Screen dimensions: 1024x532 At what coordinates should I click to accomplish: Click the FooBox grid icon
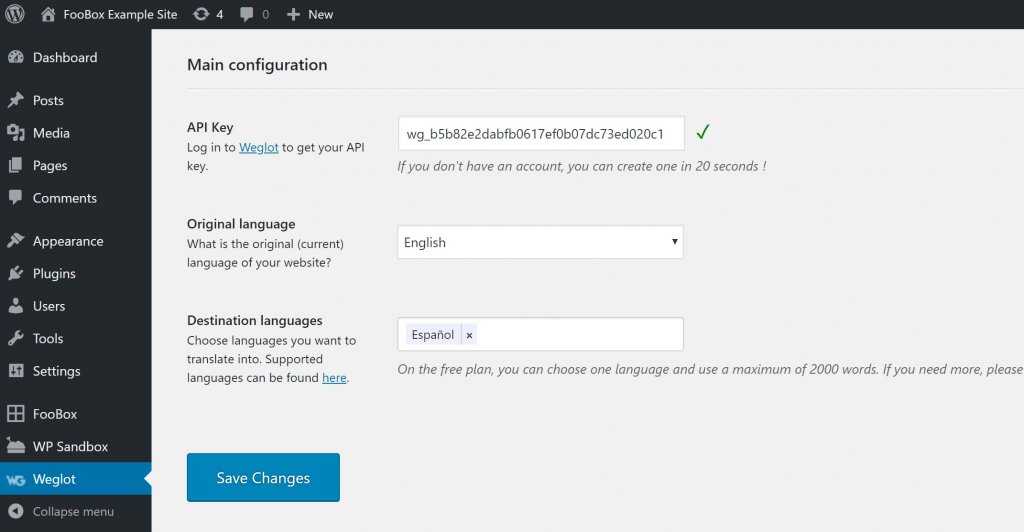tap(15, 414)
